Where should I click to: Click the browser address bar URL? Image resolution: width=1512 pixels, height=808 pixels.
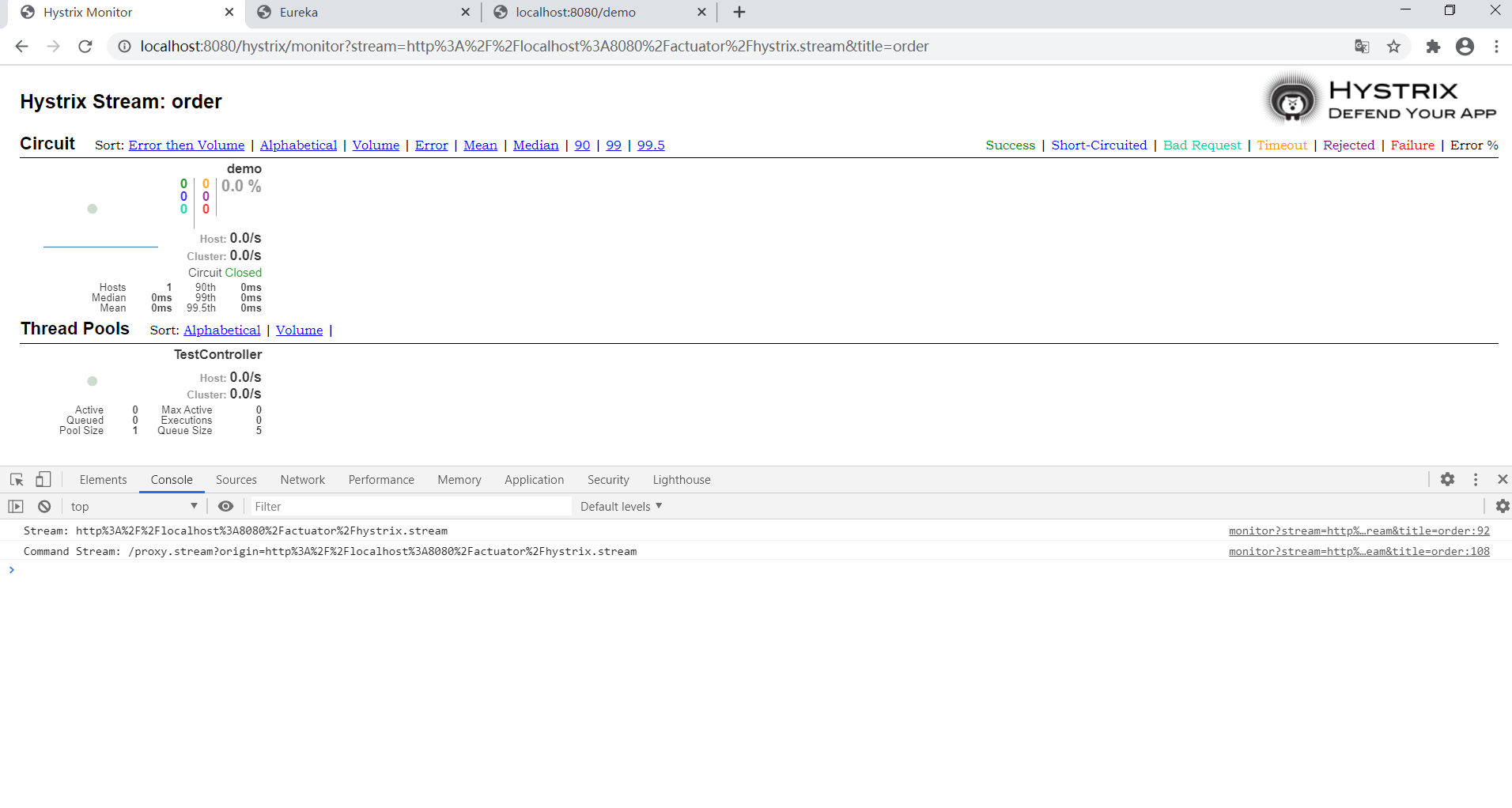pos(535,47)
